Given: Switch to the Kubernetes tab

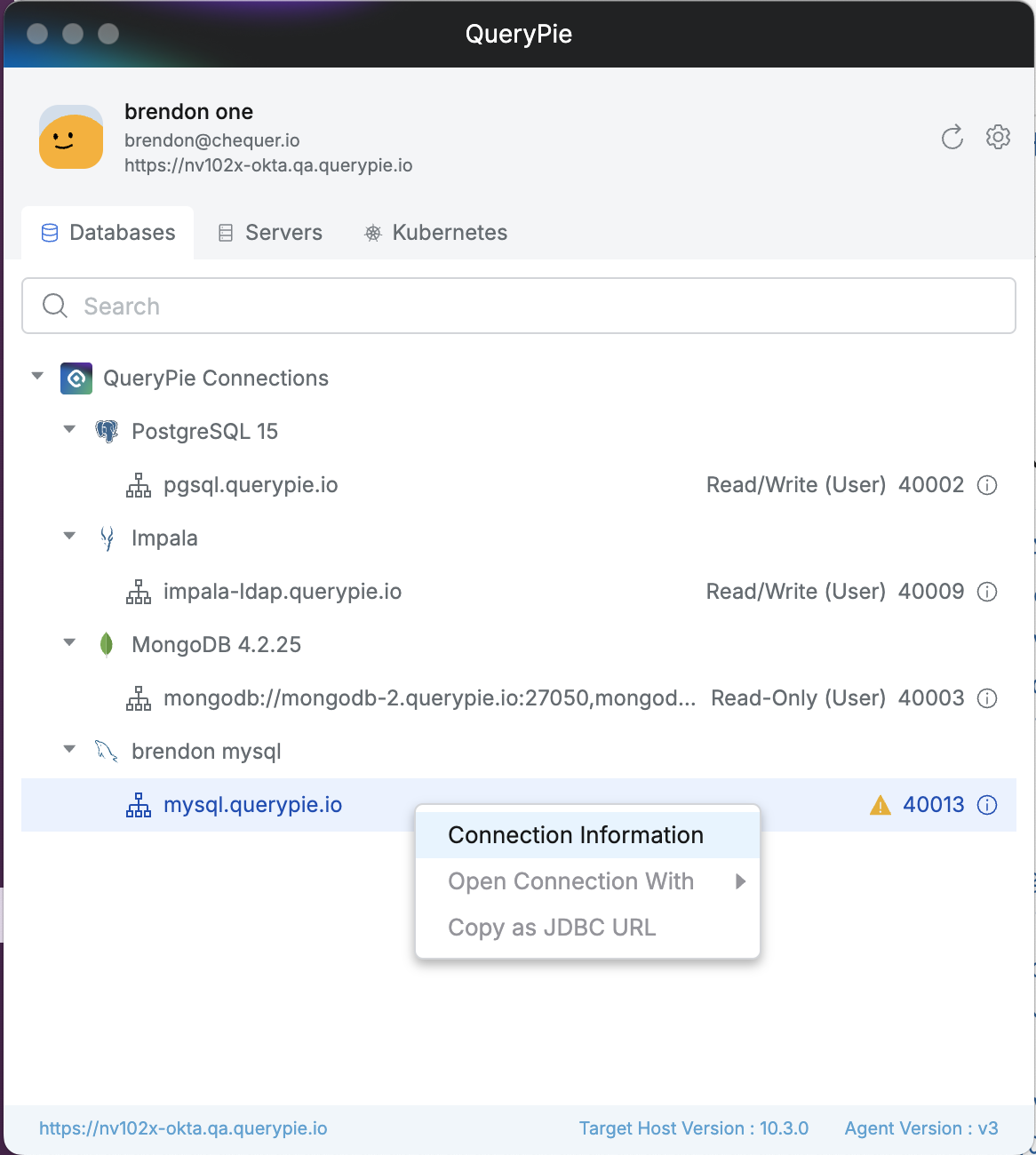Looking at the screenshot, I should coord(436,233).
